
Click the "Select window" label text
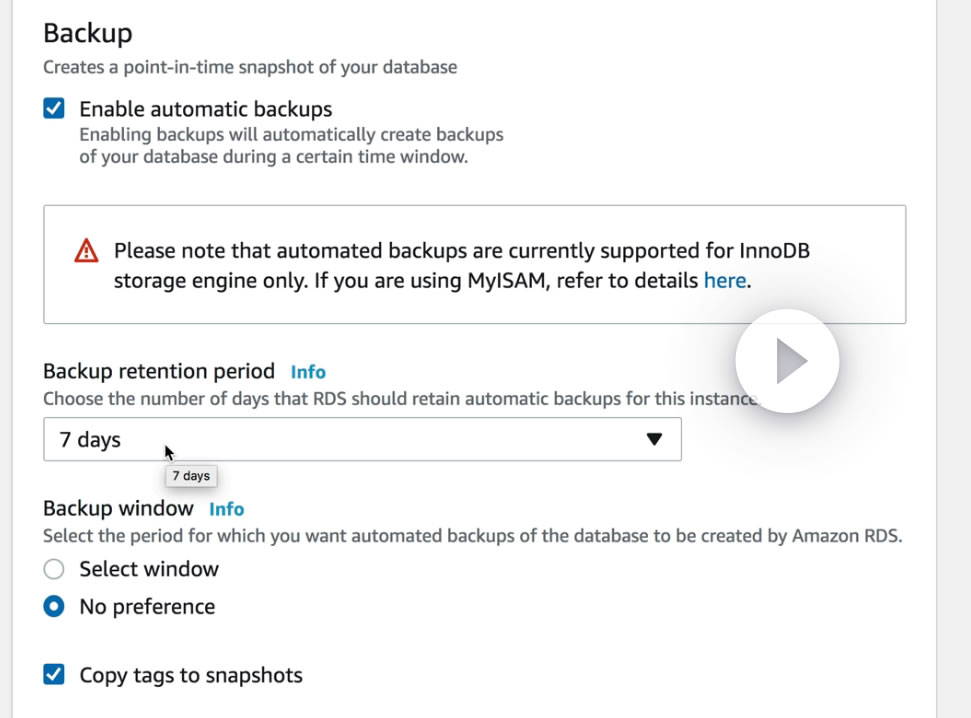point(149,569)
